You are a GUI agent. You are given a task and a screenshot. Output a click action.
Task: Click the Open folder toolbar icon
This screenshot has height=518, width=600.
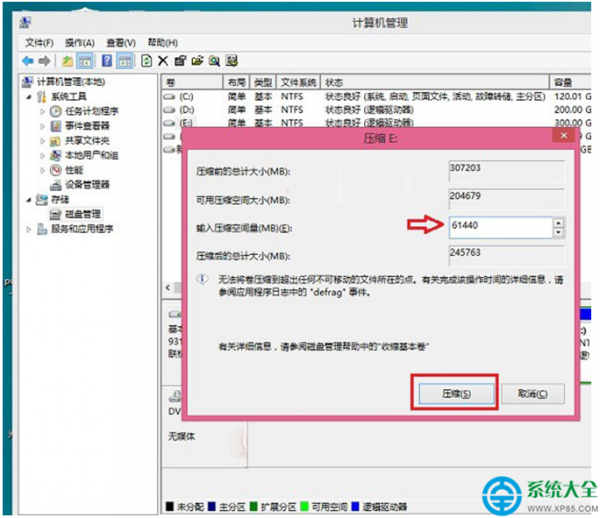tap(197, 61)
